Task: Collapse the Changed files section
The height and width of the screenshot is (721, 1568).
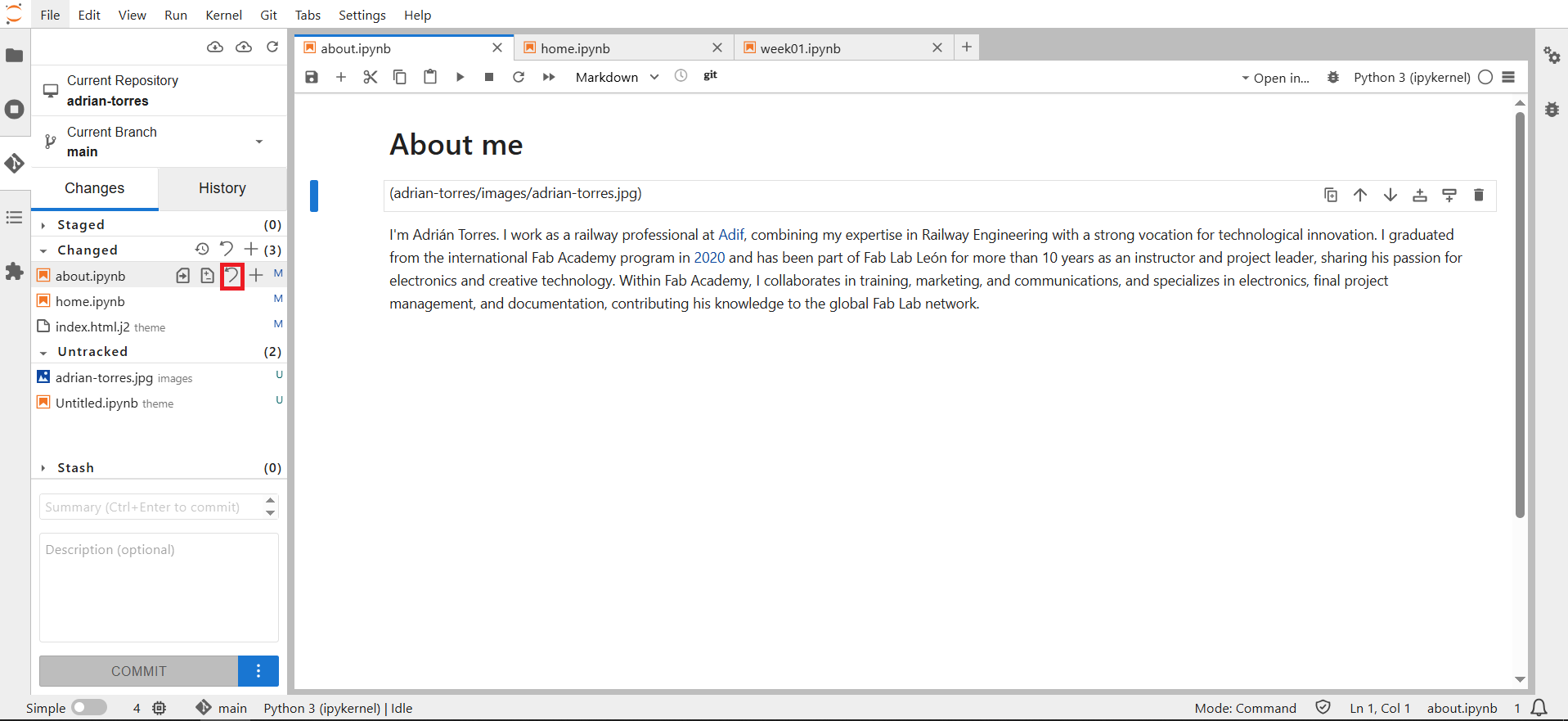Action: tap(43, 250)
